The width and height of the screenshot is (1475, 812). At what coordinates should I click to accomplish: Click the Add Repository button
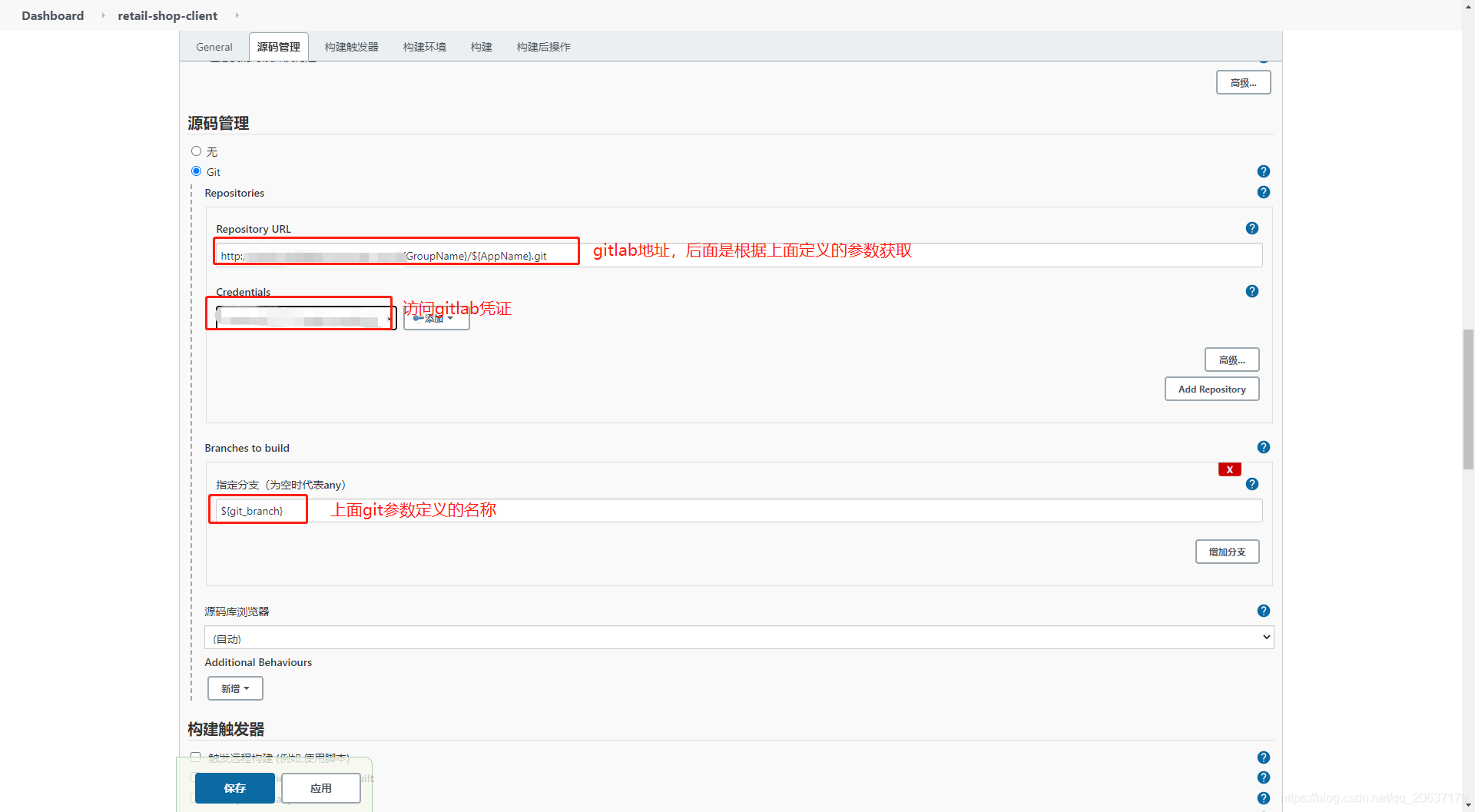coord(1211,389)
